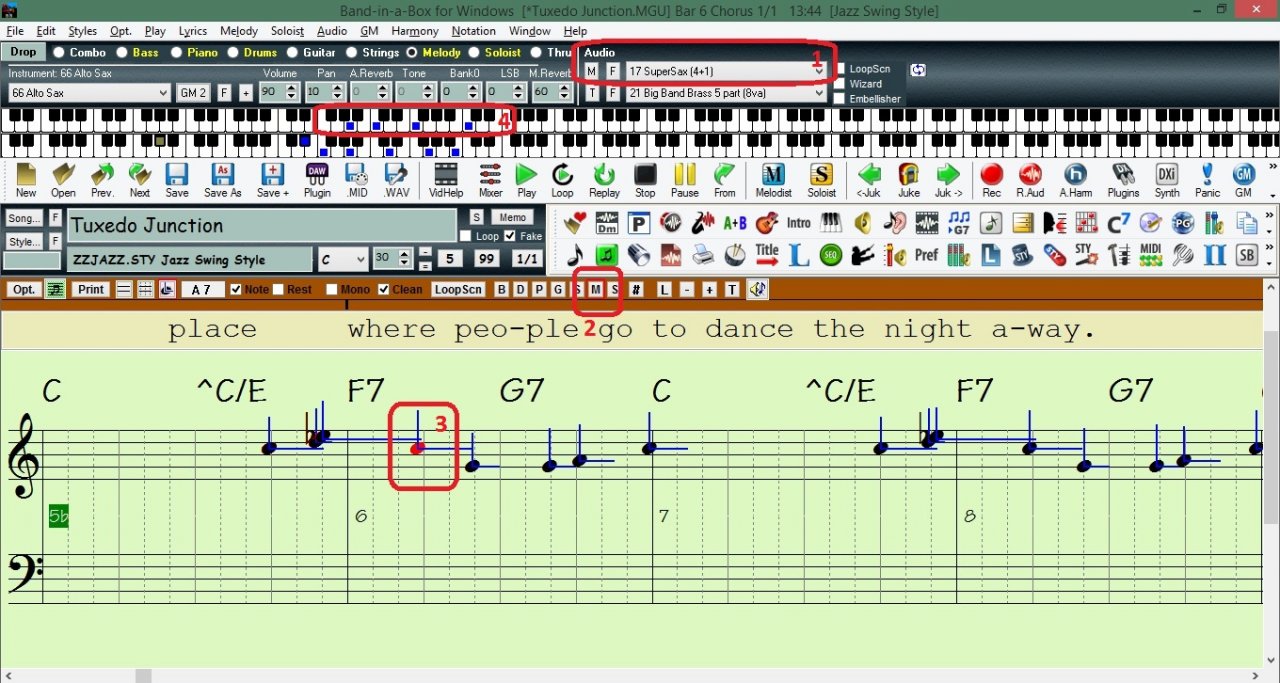
Task: Open the 21 Big Band Brass dropdown
Action: tap(726, 93)
